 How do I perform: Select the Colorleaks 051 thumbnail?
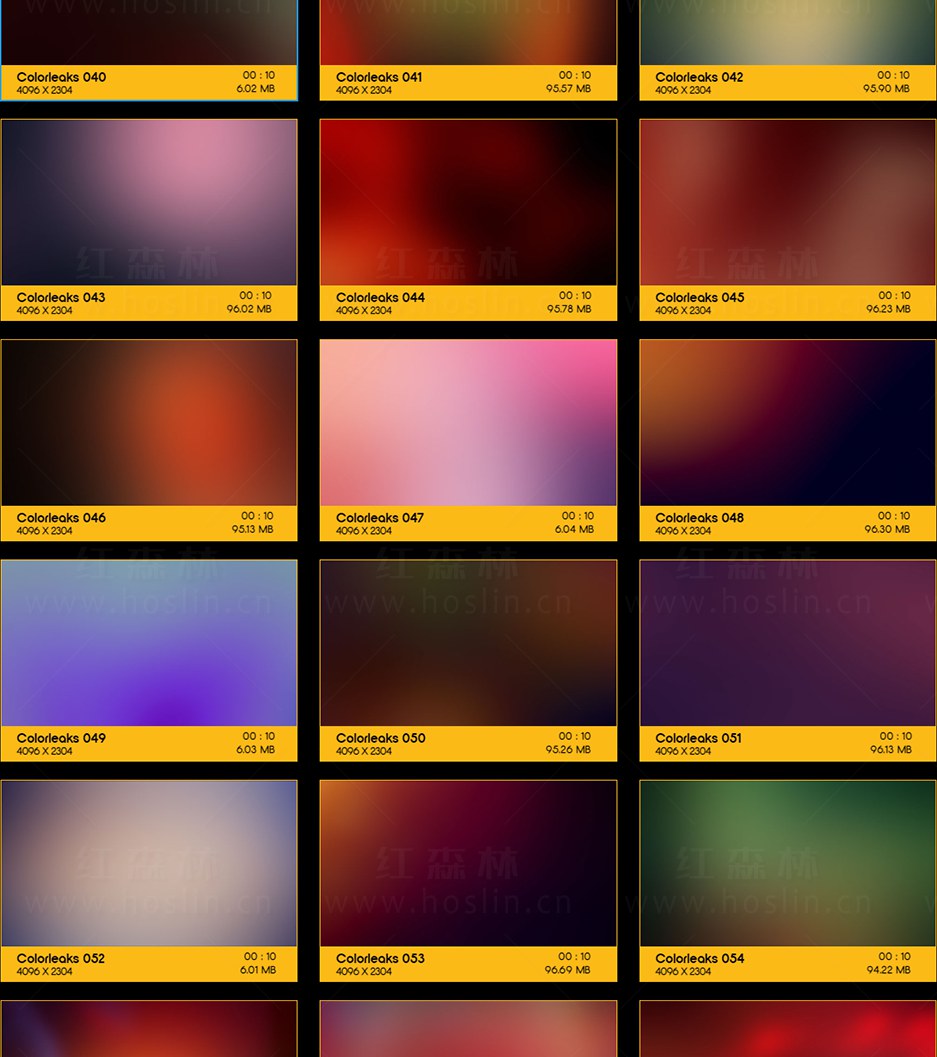pos(787,643)
